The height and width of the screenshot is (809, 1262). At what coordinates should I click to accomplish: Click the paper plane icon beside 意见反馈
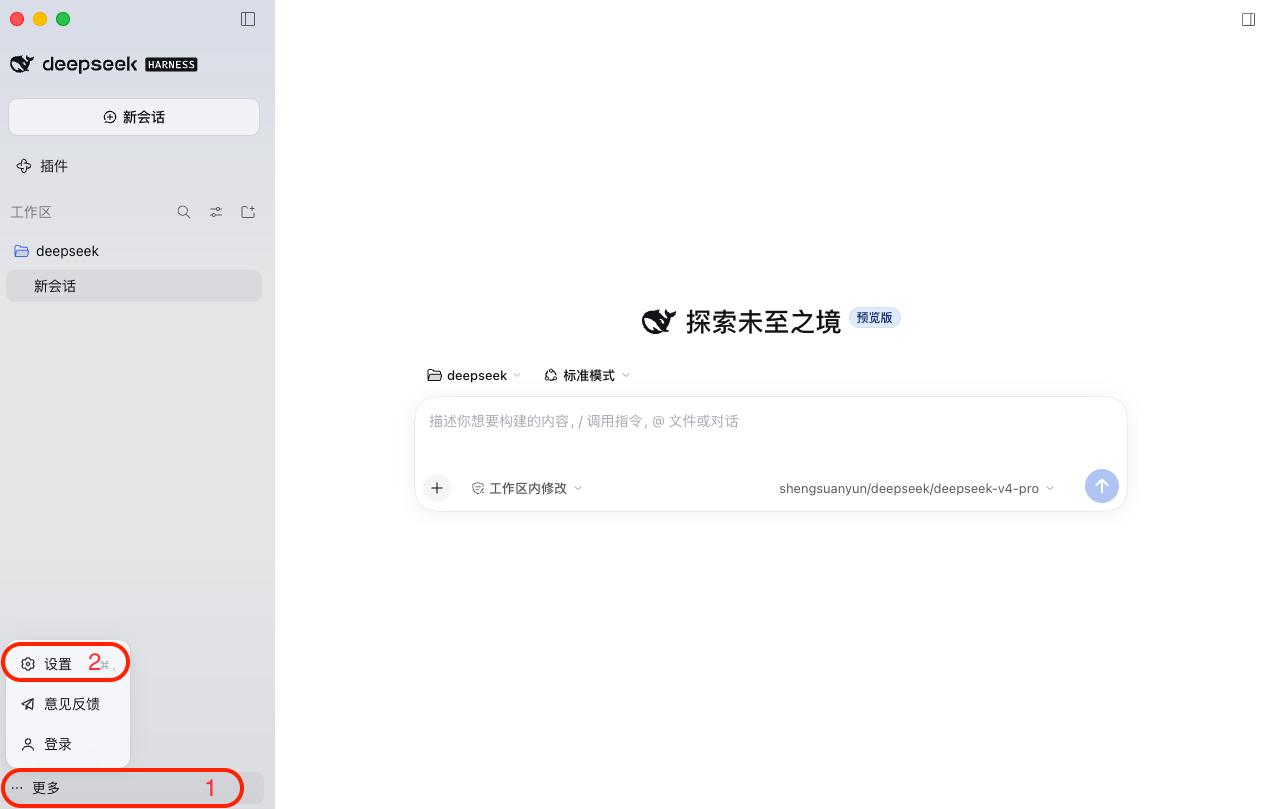coord(28,704)
